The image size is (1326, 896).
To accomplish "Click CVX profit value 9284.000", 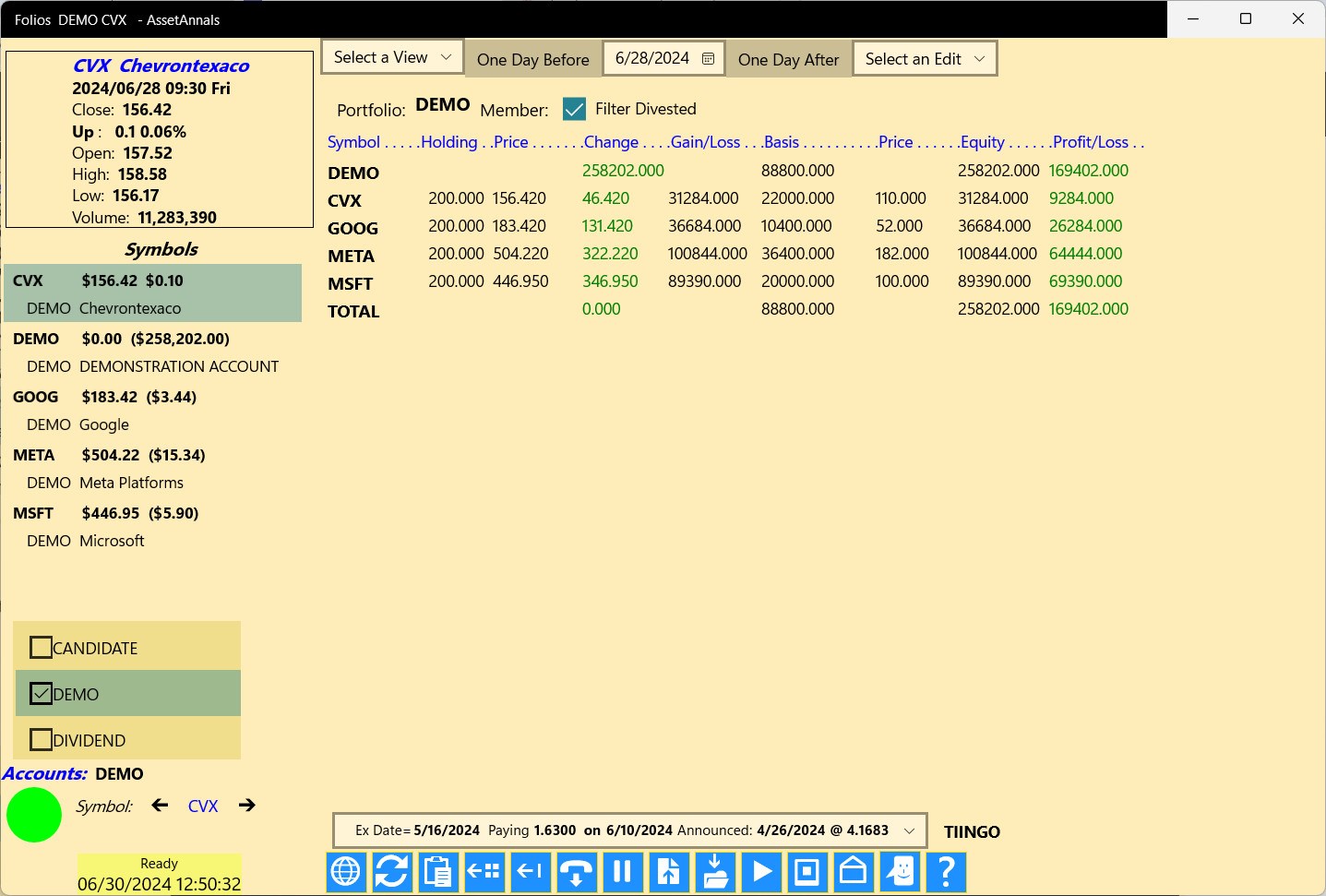I will click(1081, 198).
